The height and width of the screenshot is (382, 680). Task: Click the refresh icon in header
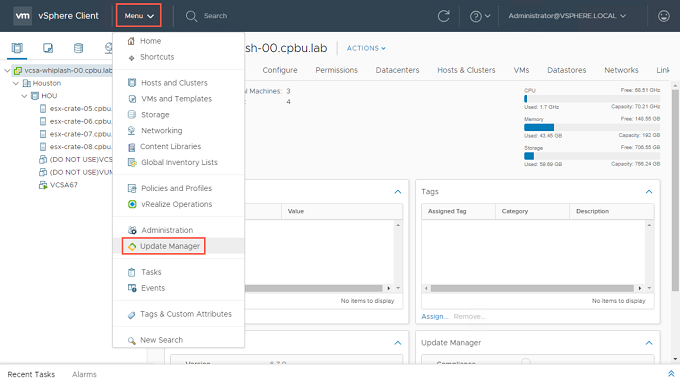click(x=443, y=16)
